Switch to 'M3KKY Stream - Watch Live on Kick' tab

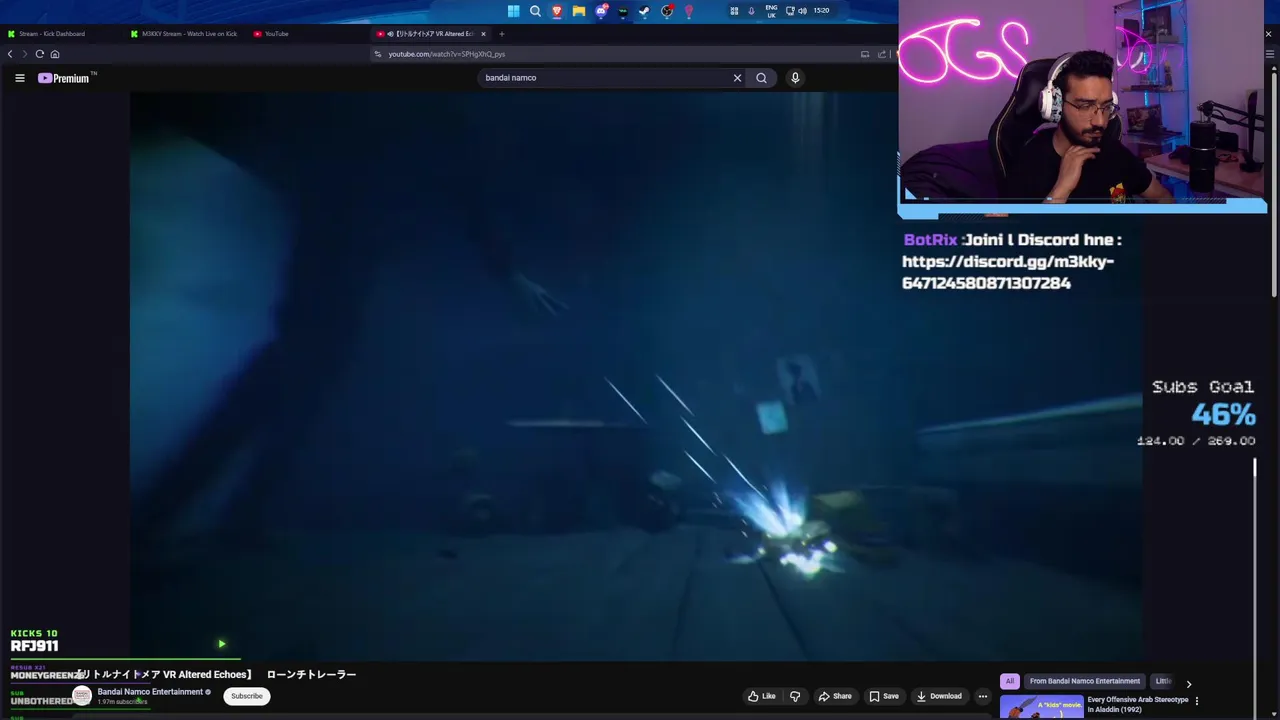tap(186, 34)
